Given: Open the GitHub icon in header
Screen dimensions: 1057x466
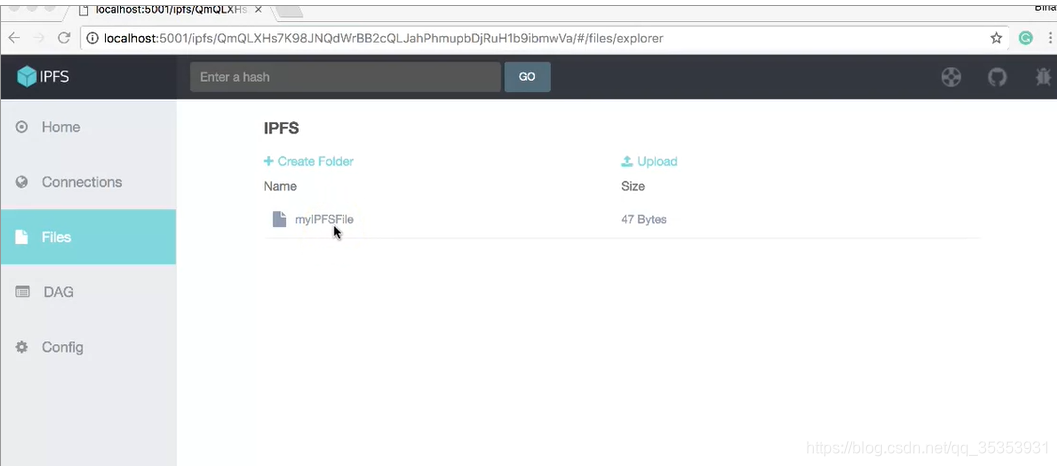Looking at the screenshot, I should pyautogui.click(x=997, y=77).
